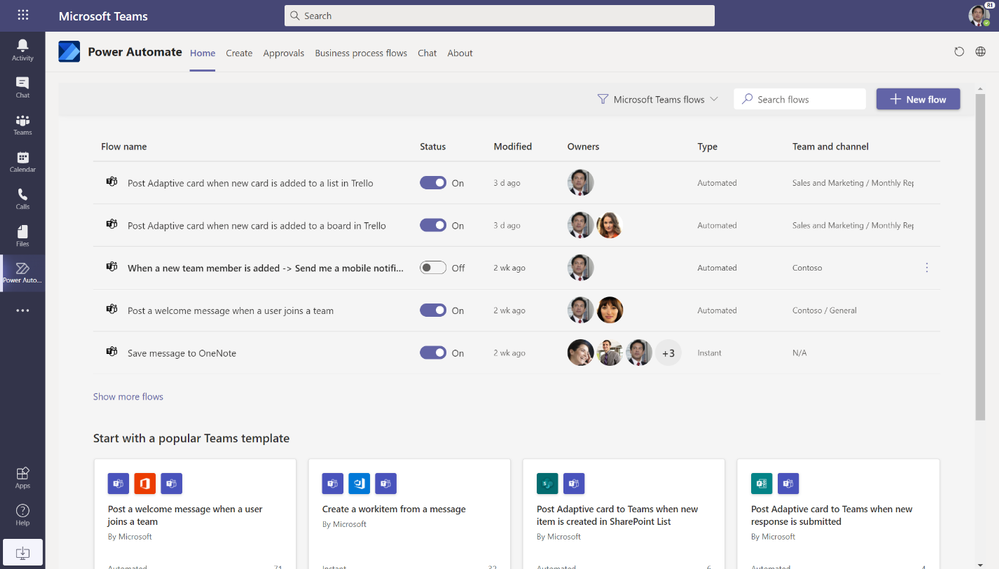
Task: Disable the Save message to OneNote flow
Action: 433,353
